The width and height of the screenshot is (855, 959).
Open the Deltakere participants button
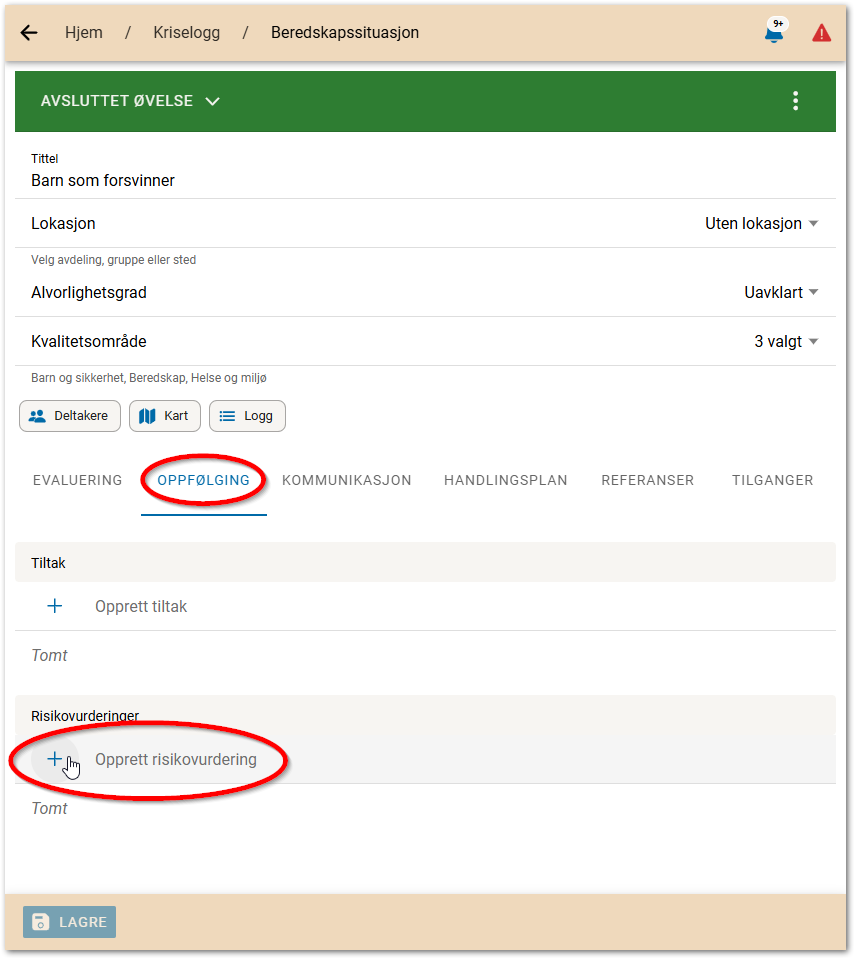(x=70, y=416)
